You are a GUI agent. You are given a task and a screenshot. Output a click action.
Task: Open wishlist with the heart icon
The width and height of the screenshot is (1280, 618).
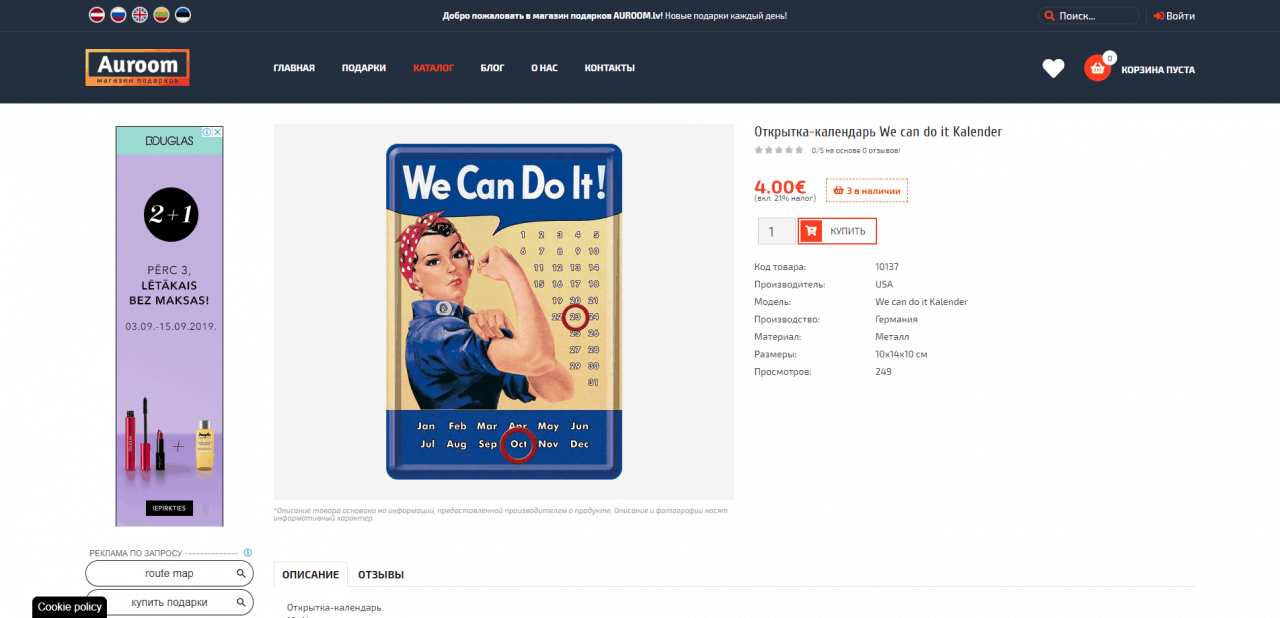tap(1053, 69)
